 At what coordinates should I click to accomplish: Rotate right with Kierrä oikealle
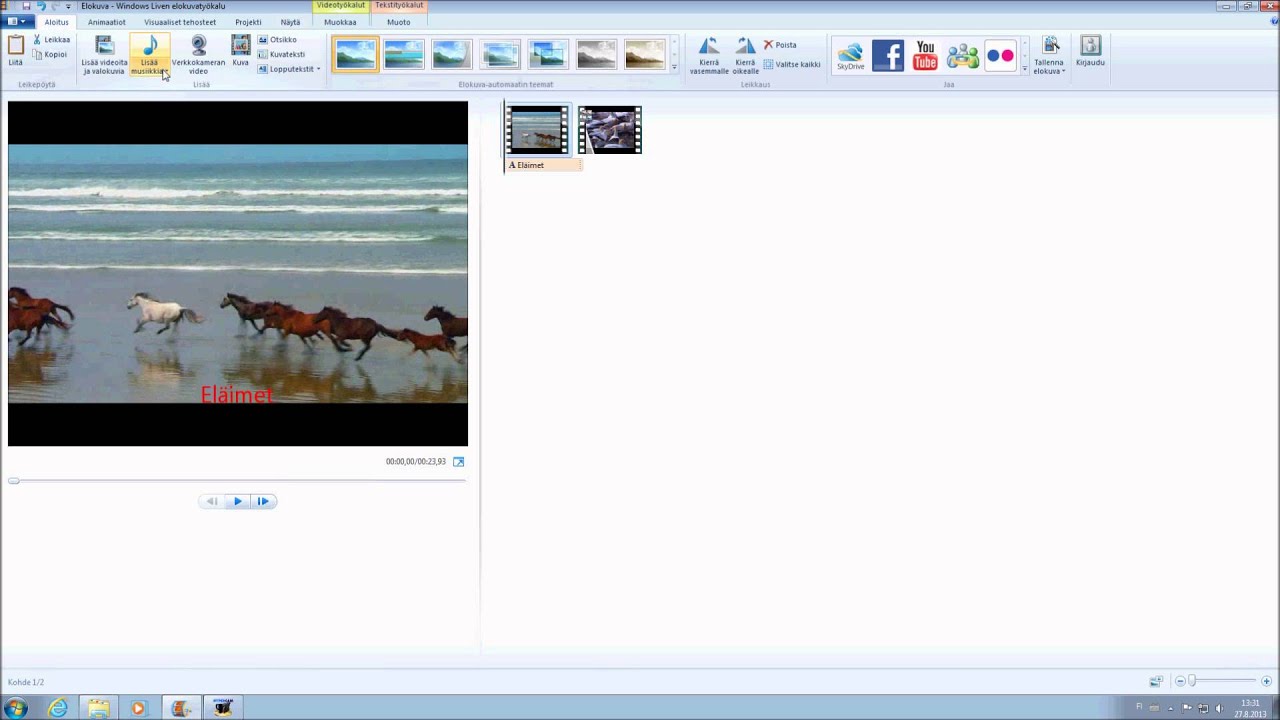(x=745, y=55)
